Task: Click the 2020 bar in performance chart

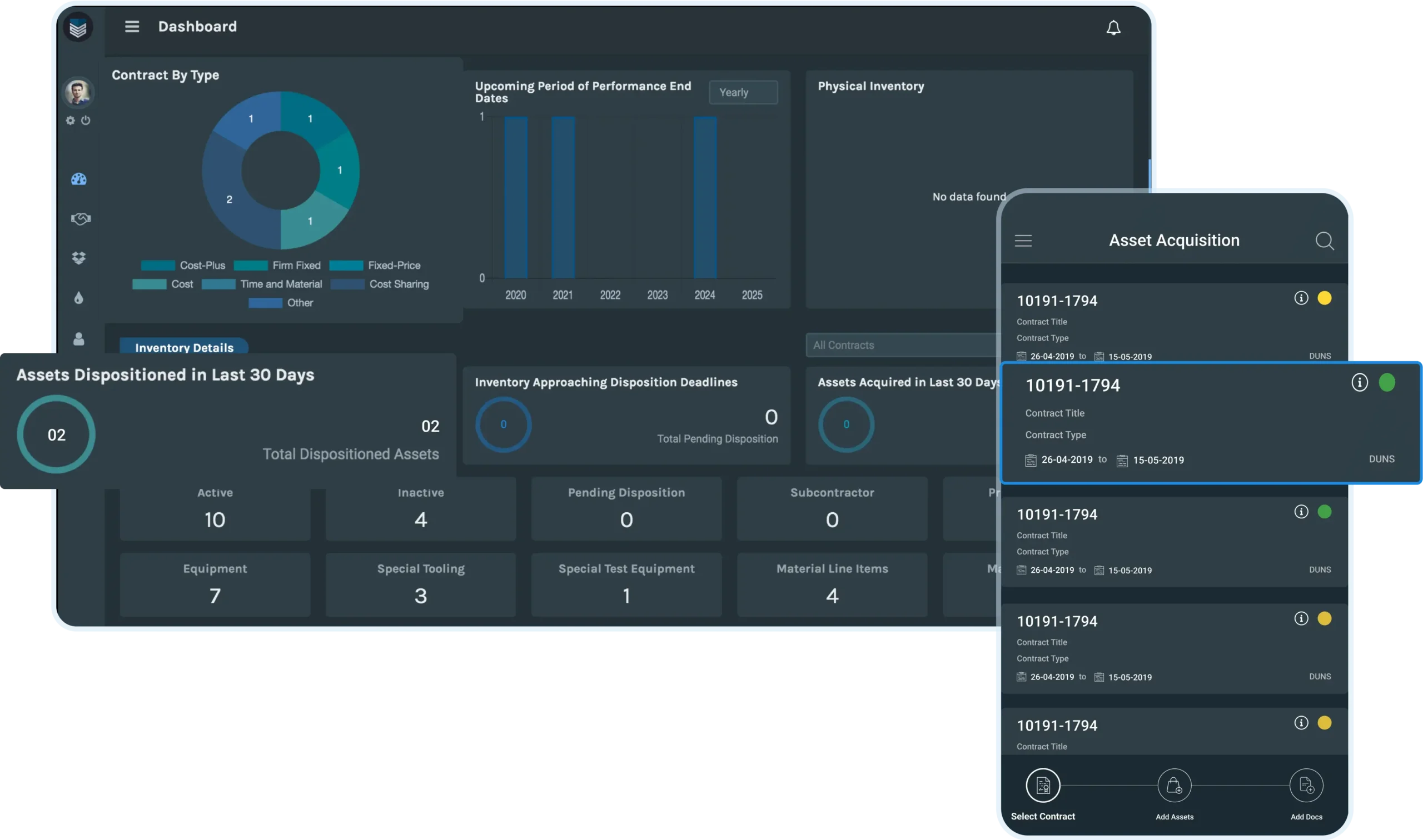Action: (x=515, y=197)
